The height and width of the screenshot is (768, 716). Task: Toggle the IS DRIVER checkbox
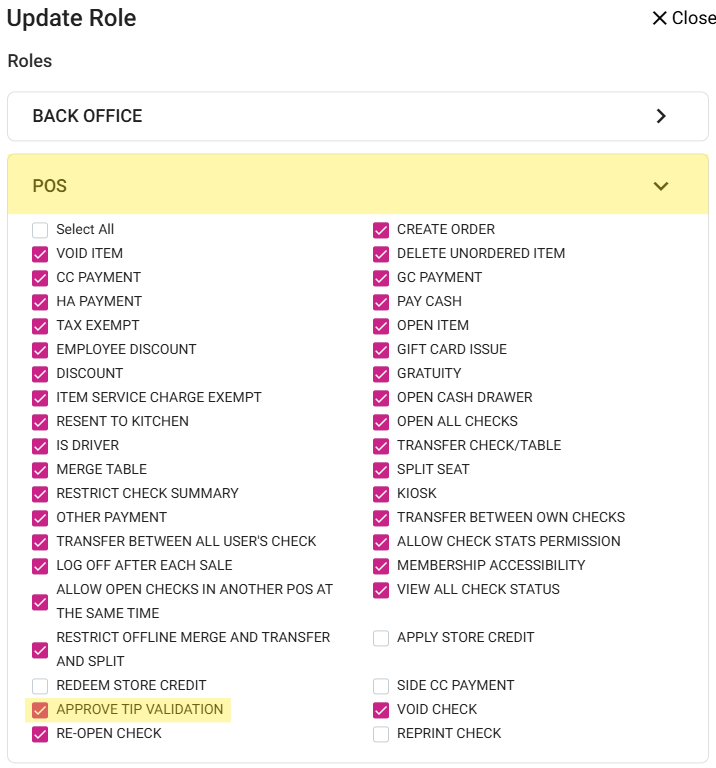pyautogui.click(x=40, y=446)
